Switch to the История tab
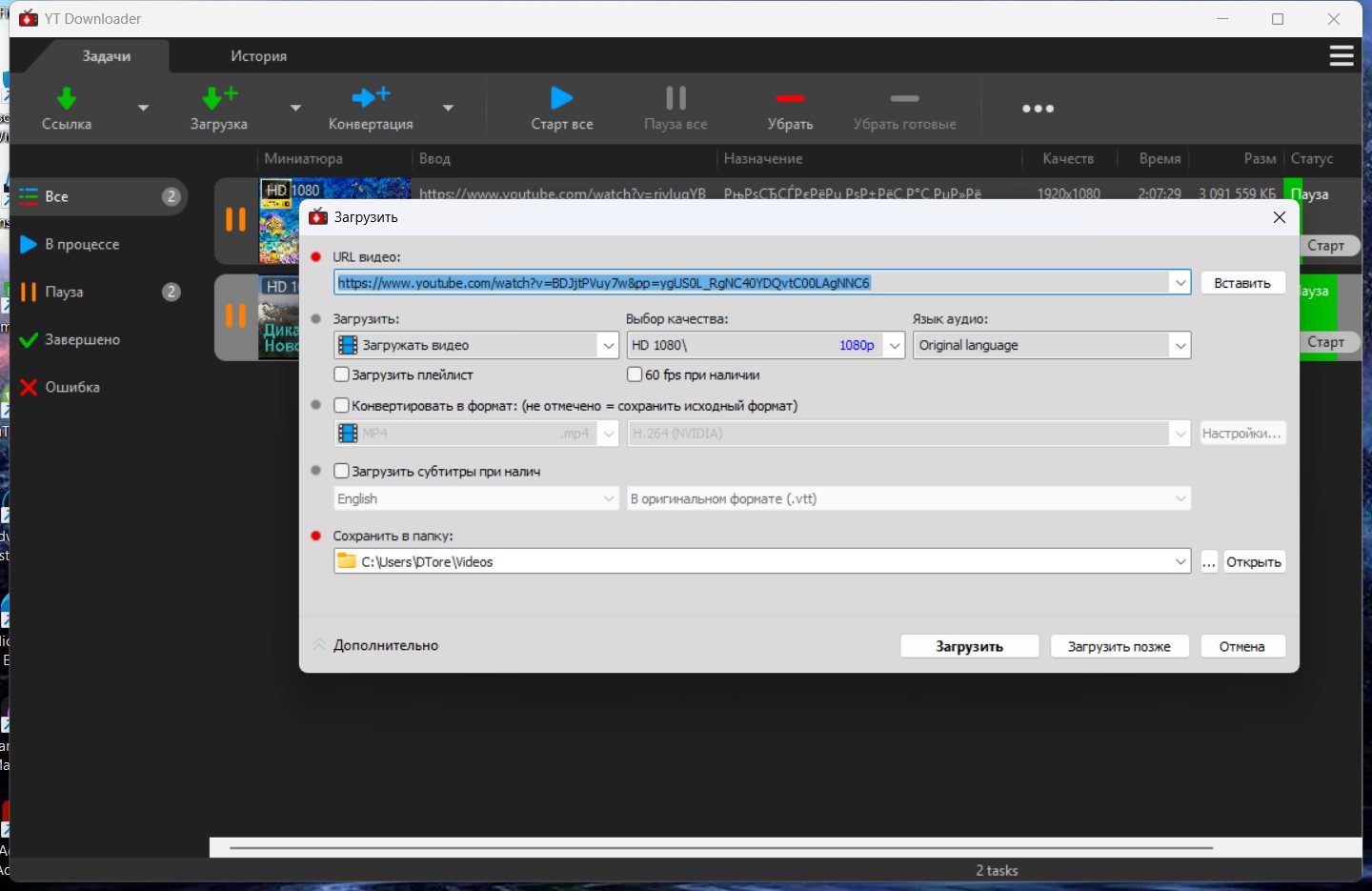The height and width of the screenshot is (891, 1372). (258, 56)
